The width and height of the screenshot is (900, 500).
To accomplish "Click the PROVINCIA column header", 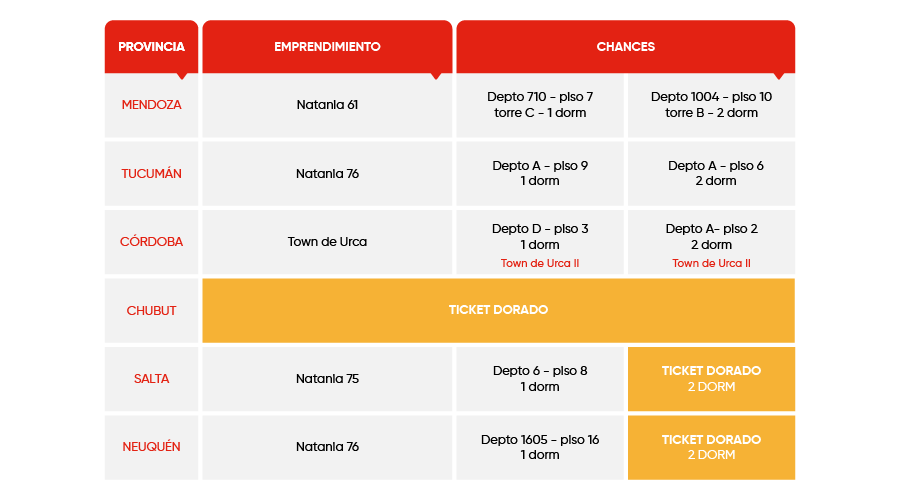I will coord(152,46).
